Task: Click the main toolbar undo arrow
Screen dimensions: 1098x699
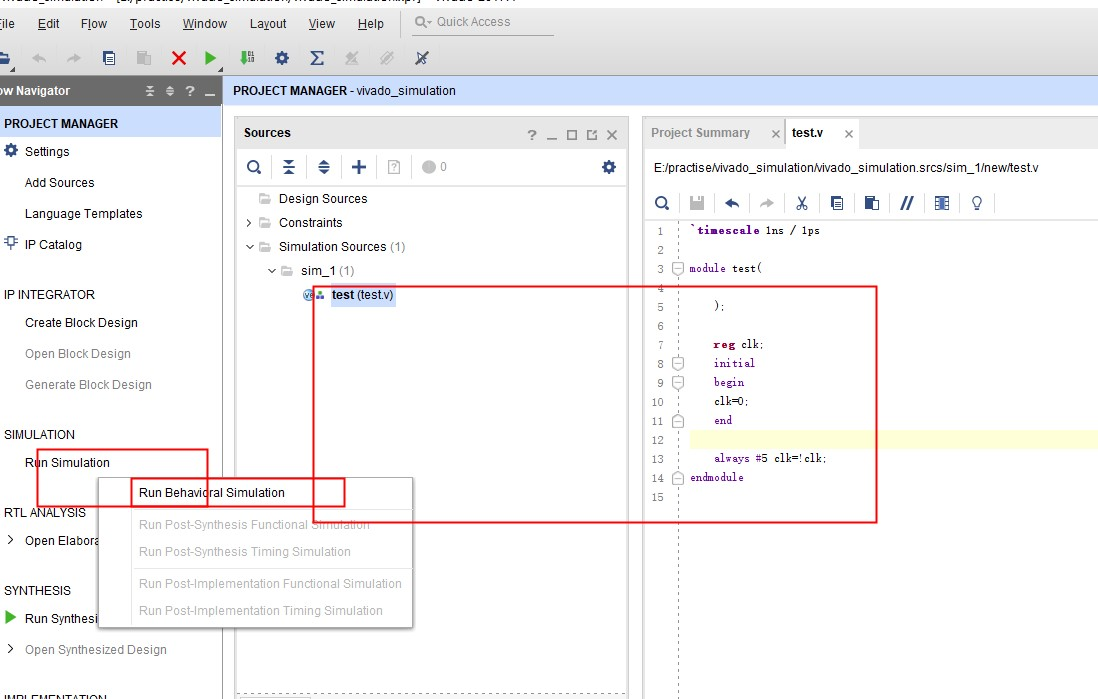Action: [x=39, y=58]
